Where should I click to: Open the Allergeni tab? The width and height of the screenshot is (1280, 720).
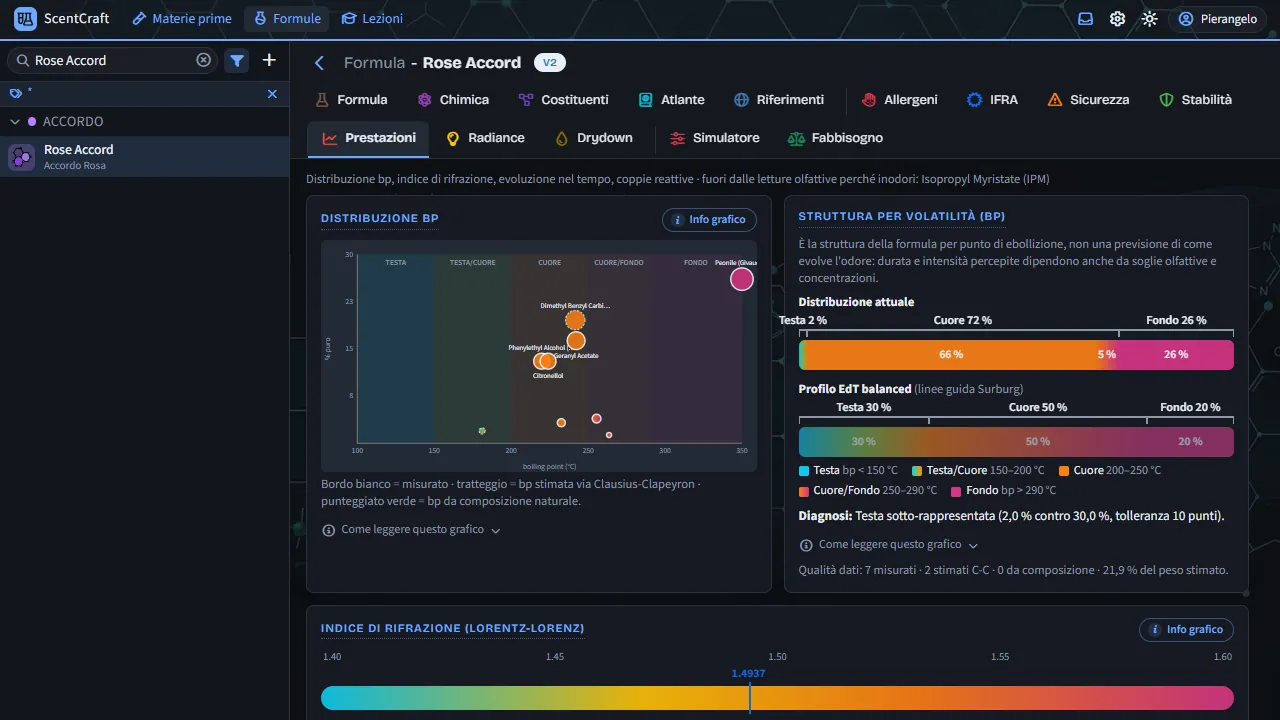[x=899, y=100]
